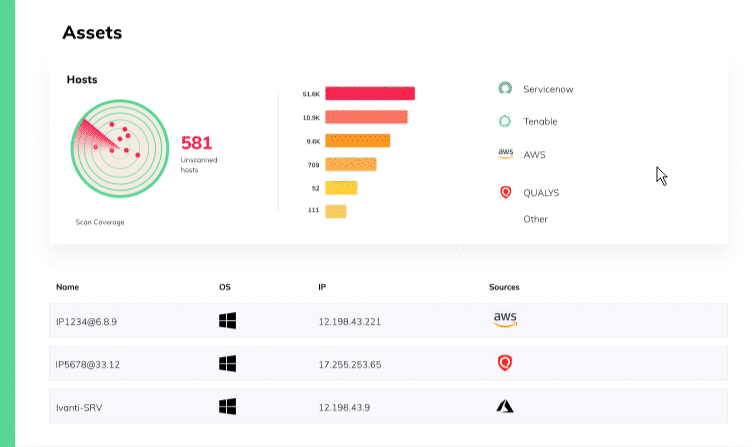Click the Windows OS icon for IP5678@33.12
Image resolution: width=755 pixels, height=447 pixels.
[227, 364]
